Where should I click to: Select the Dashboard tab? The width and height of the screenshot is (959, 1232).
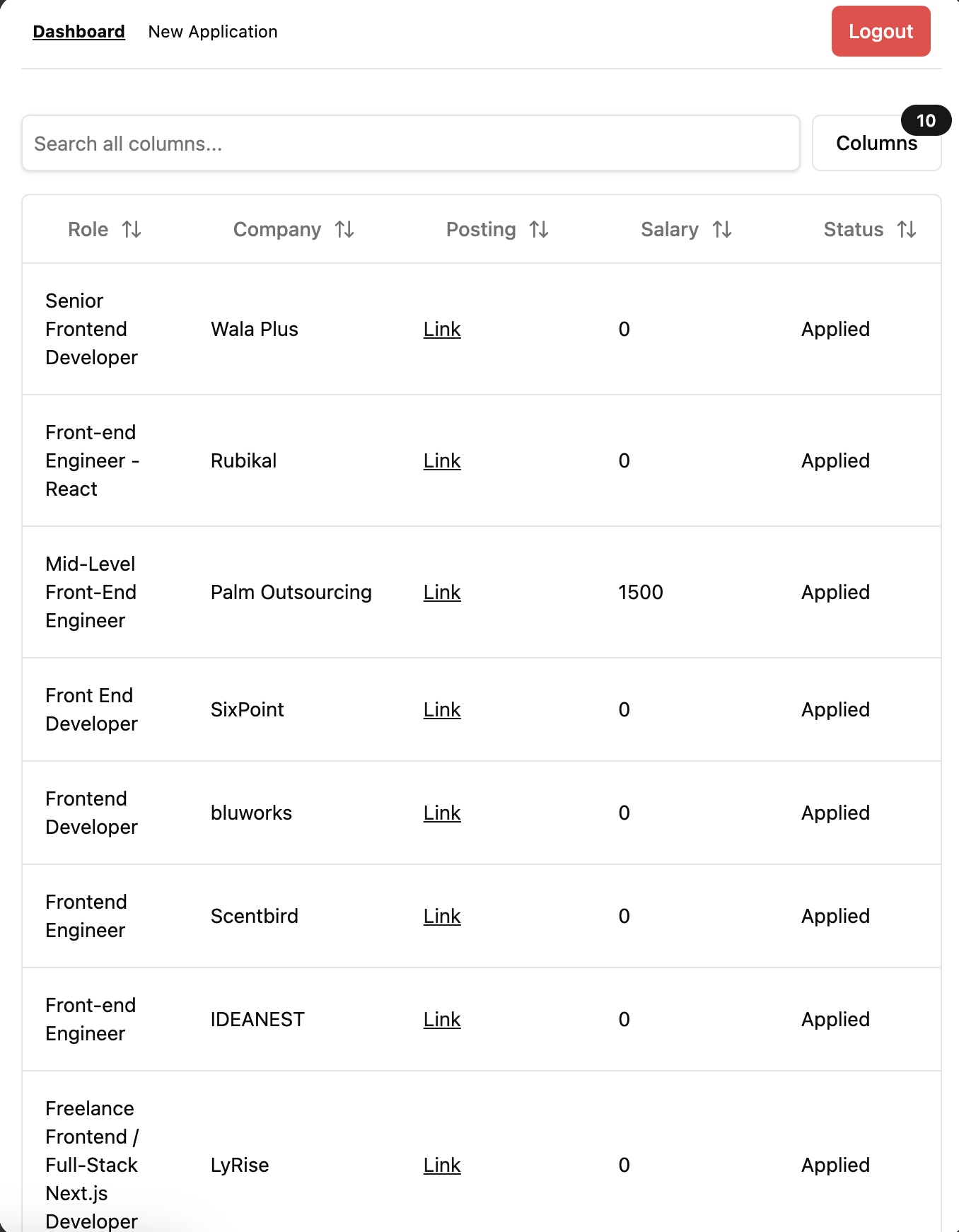tap(79, 32)
